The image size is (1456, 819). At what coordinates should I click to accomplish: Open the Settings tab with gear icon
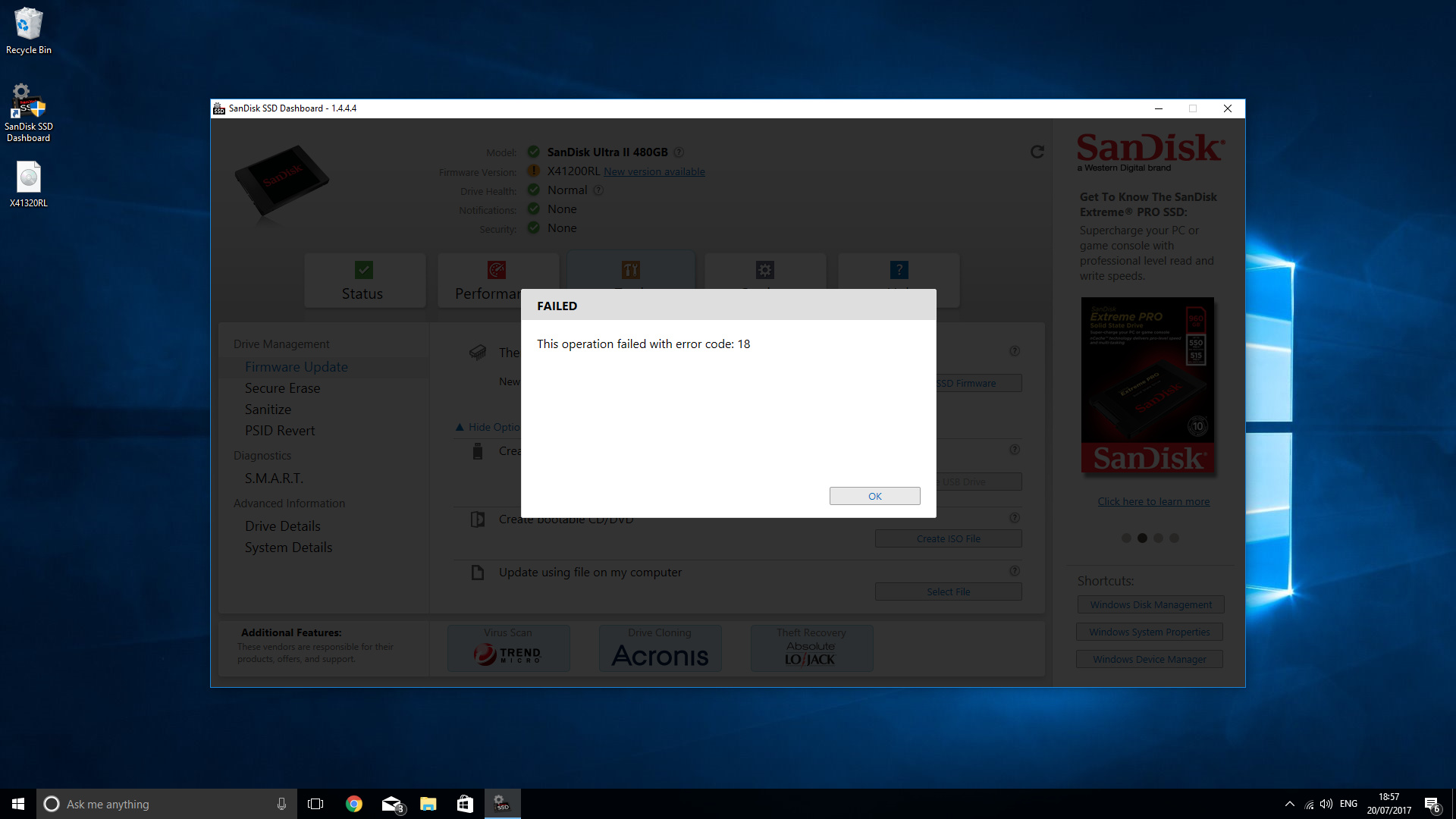(764, 271)
